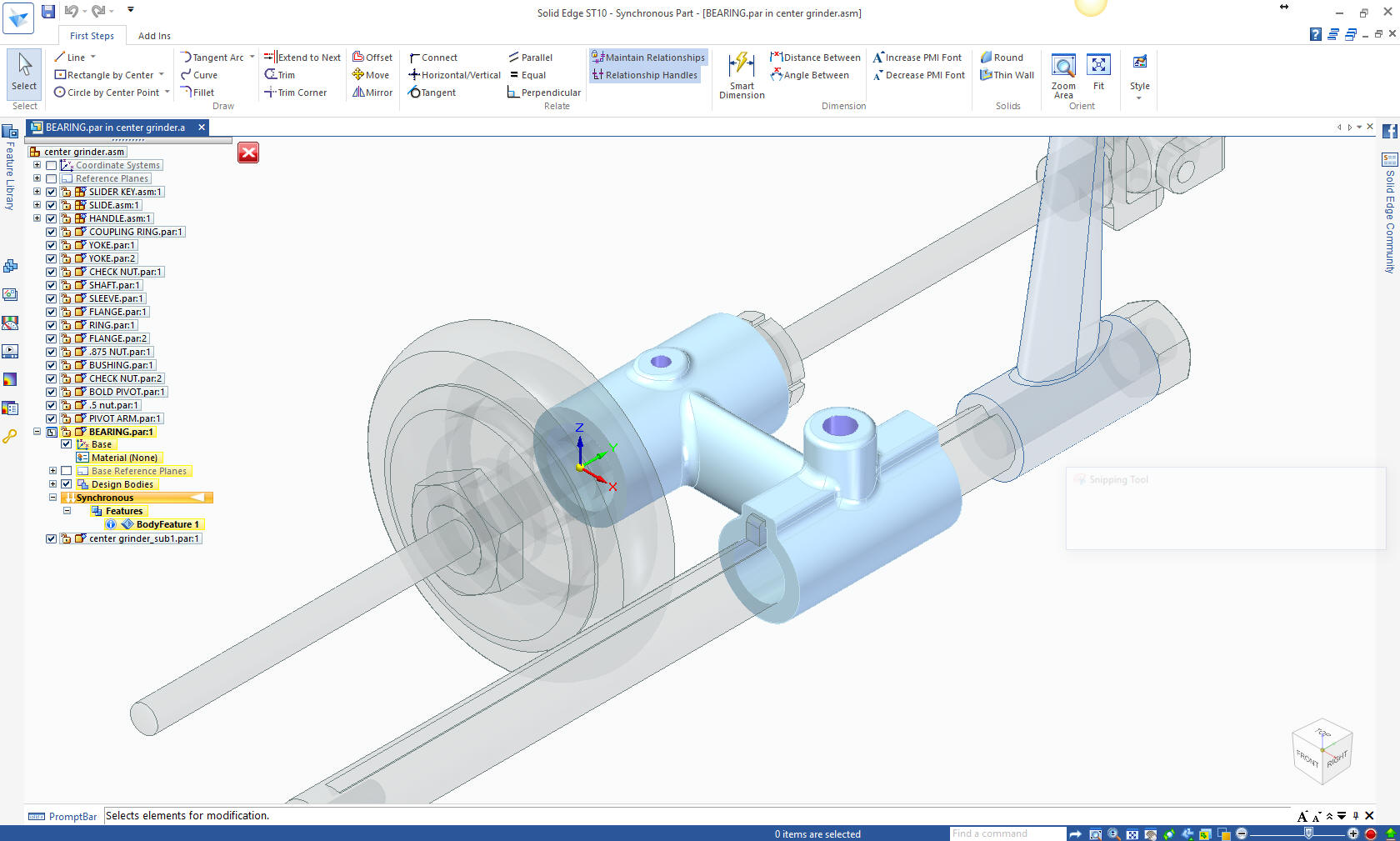Select the Line drawing tool

click(69, 58)
